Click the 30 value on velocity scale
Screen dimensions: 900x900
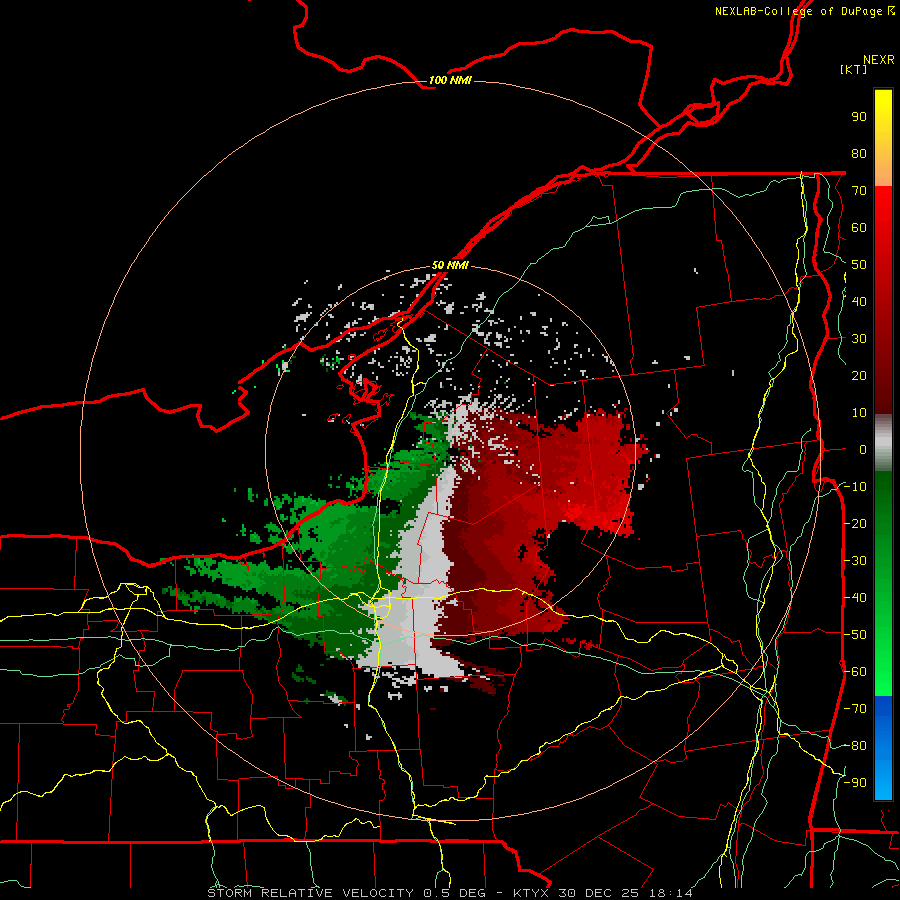pos(859,339)
